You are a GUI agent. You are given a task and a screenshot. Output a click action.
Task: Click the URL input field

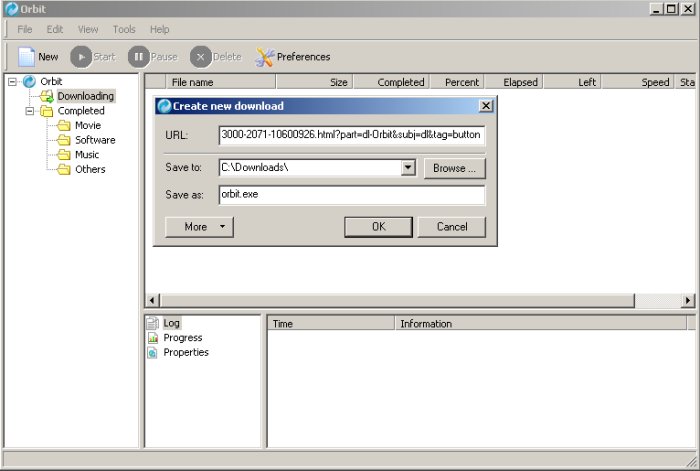pos(352,135)
